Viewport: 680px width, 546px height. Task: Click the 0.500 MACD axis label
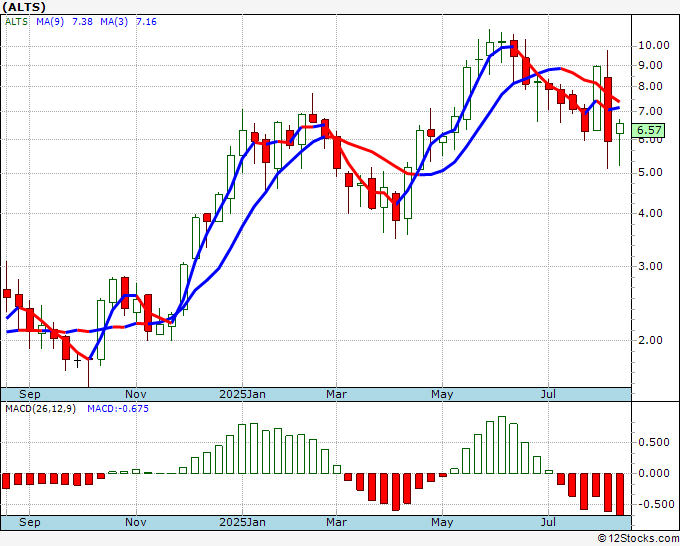coord(656,442)
